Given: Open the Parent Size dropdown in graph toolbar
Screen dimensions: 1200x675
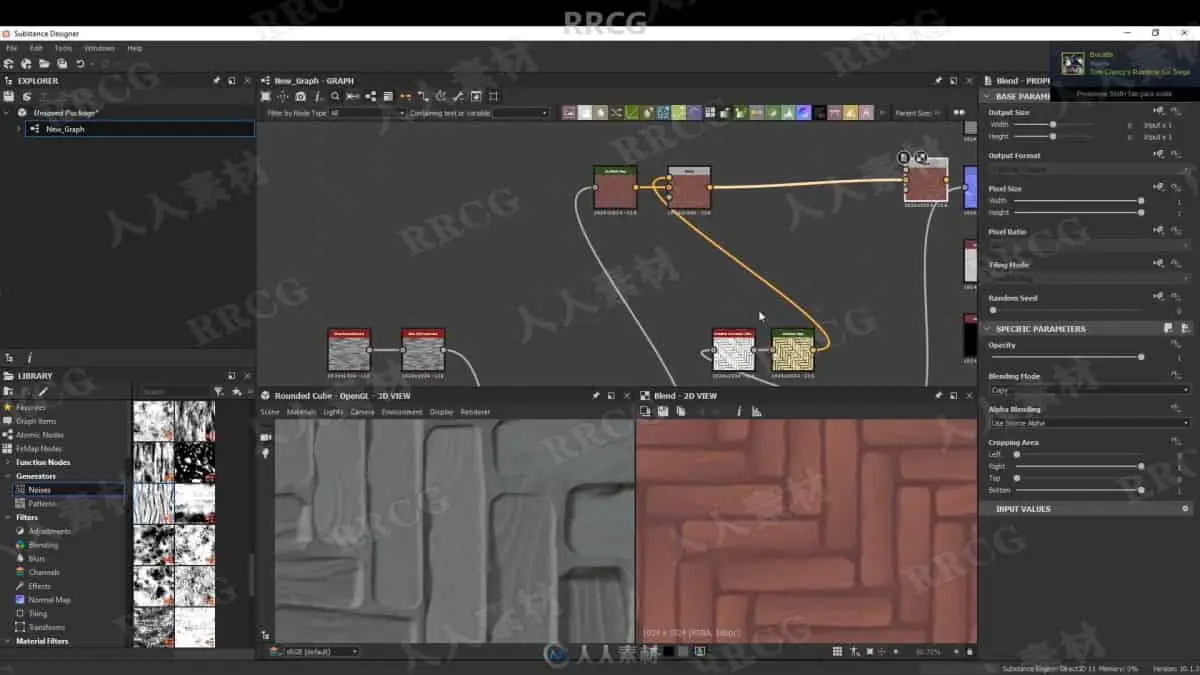Looking at the screenshot, I should point(917,113).
